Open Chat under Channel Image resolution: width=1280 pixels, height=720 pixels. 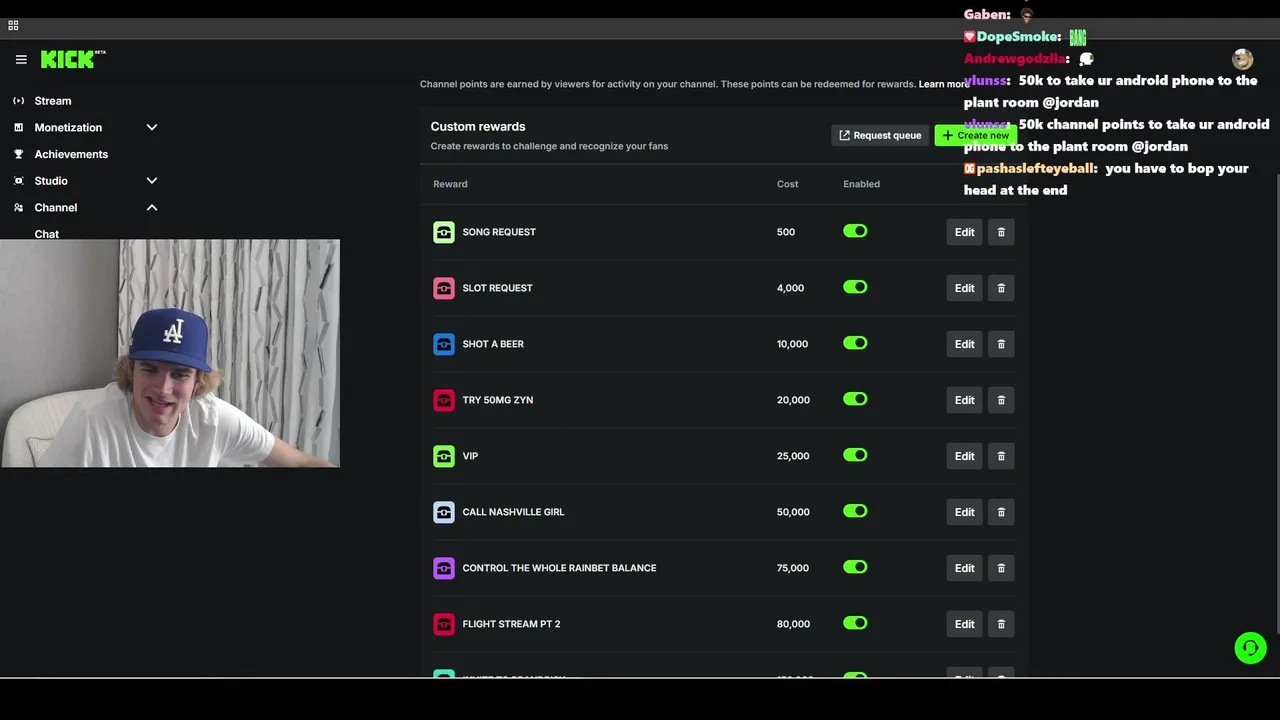[47, 234]
